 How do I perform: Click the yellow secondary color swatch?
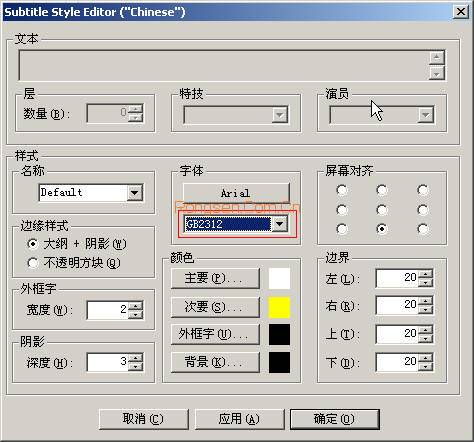(279, 307)
